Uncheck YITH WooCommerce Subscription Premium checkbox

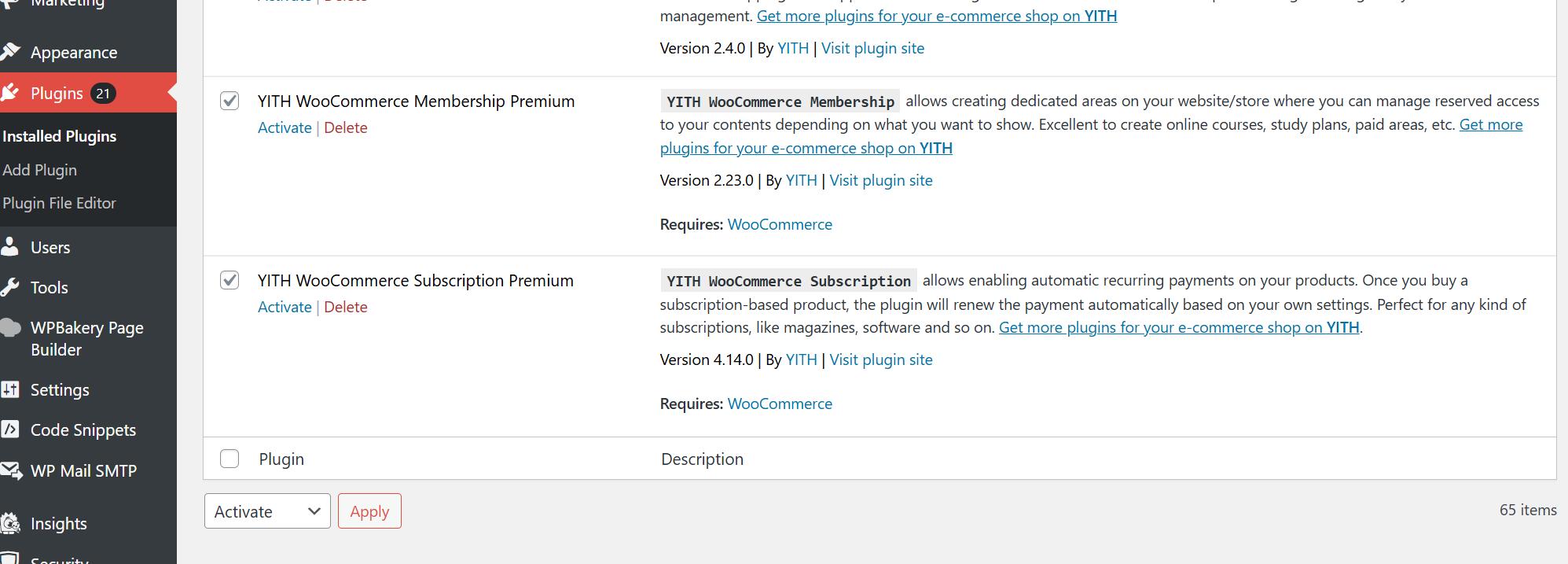tap(230, 280)
